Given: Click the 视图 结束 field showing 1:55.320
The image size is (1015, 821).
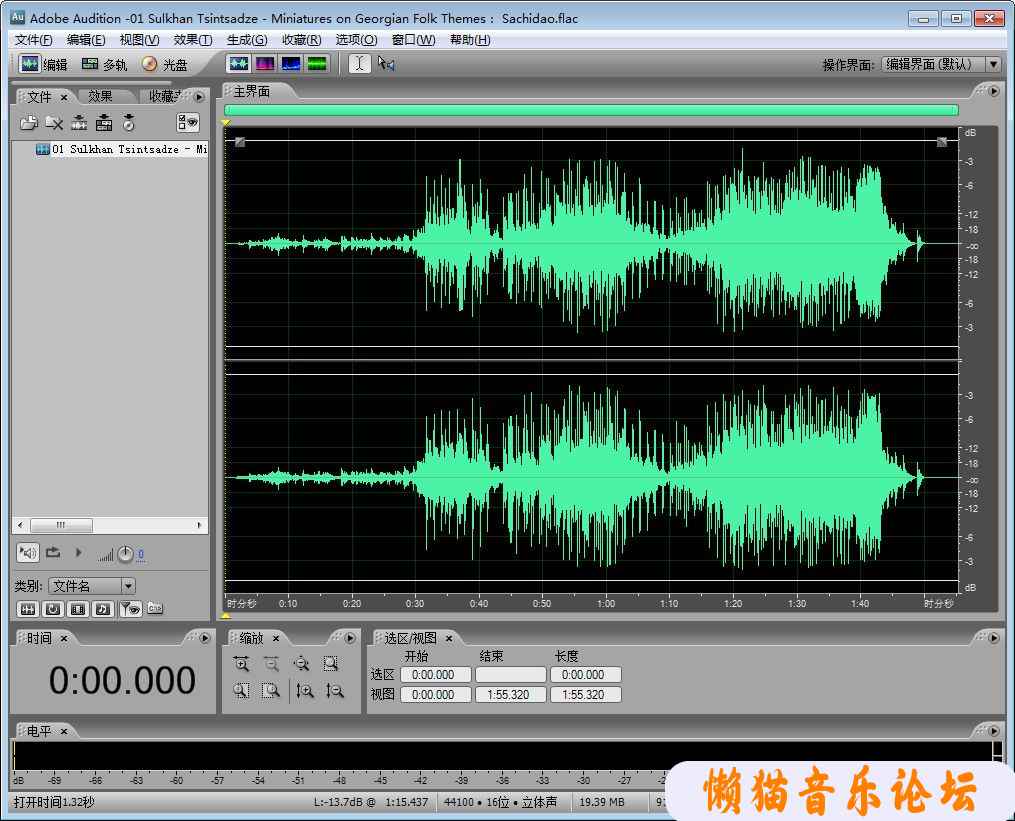Looking at the screenshot, I should pos(510,695).
